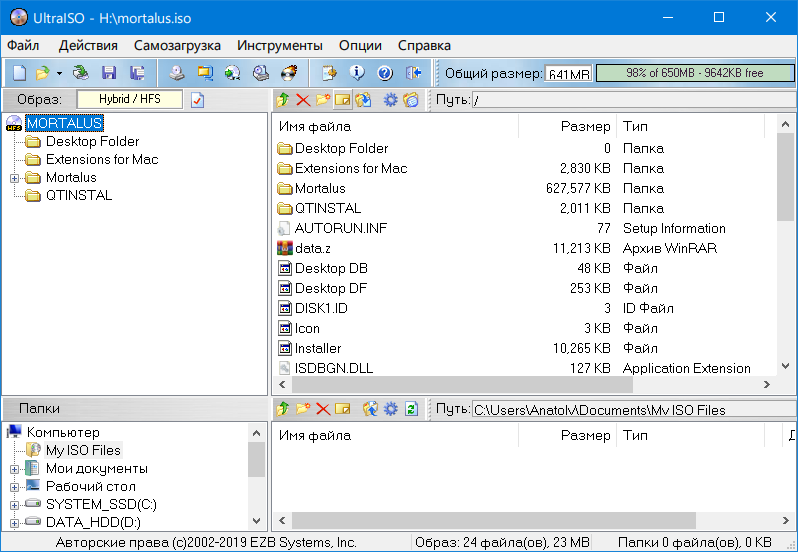Click the green refresh icon in local toolbar

pyautogui.click(x=410, y=409)
